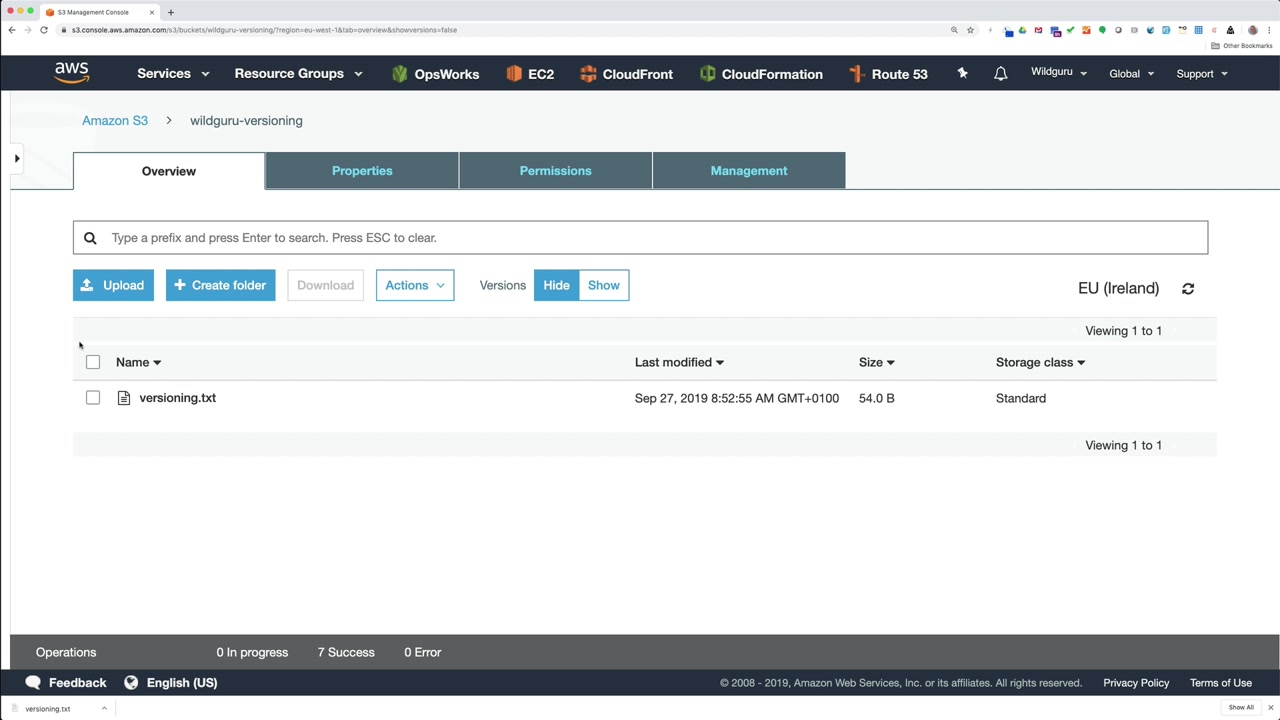1280x720 pixels.
Task: Open the notifications bell
Action: pyautogui.click(x=1000, y=74)
